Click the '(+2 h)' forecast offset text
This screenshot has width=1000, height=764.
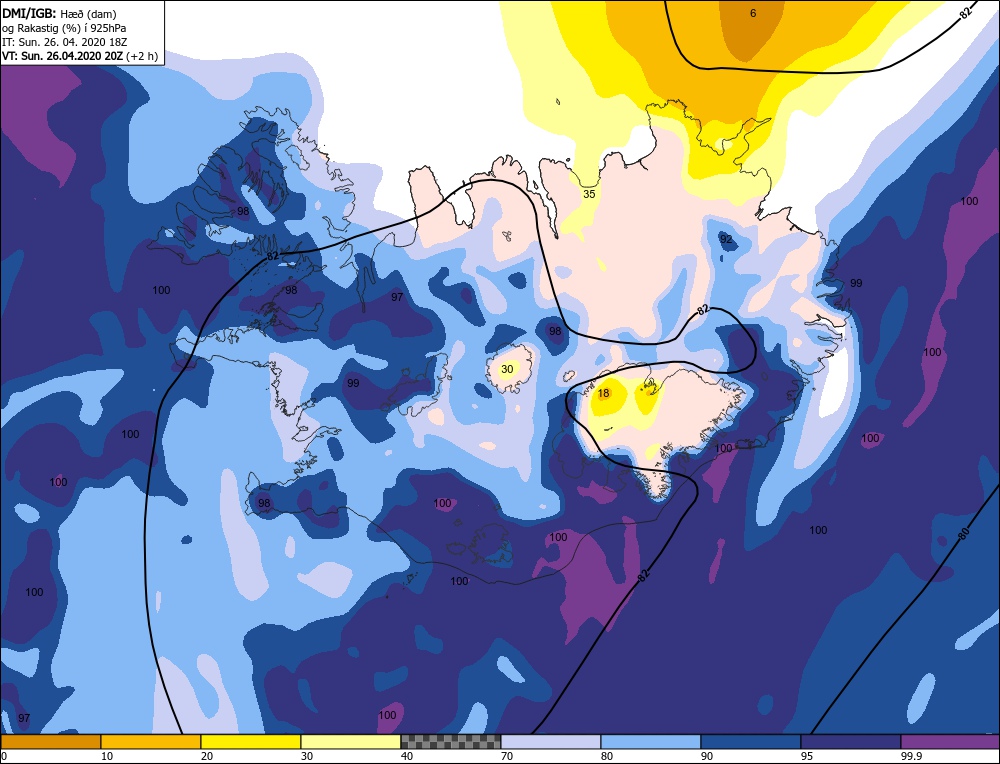[142, 56]
